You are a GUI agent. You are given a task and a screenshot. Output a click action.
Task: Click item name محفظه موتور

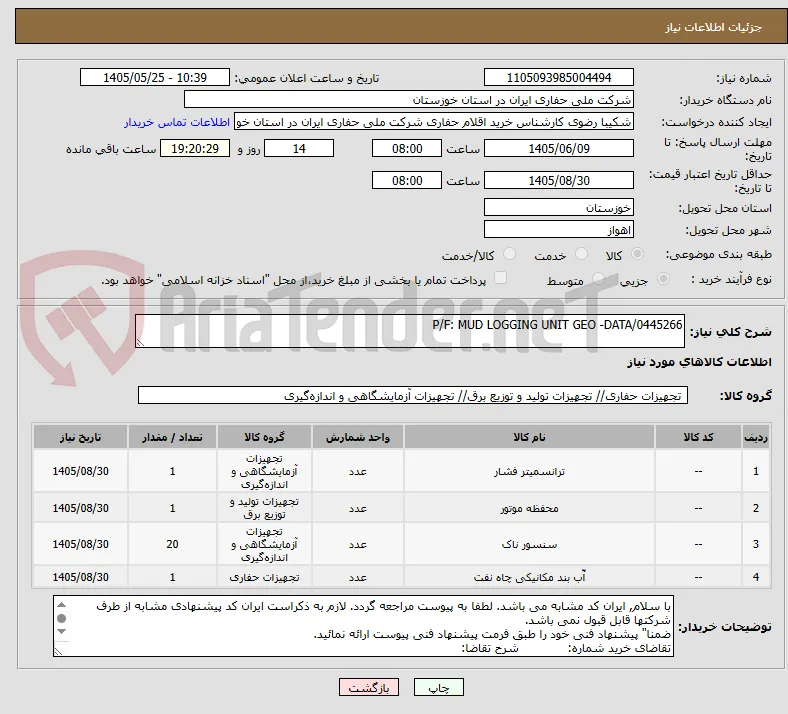pyautogui.click(x=529, y=508)
